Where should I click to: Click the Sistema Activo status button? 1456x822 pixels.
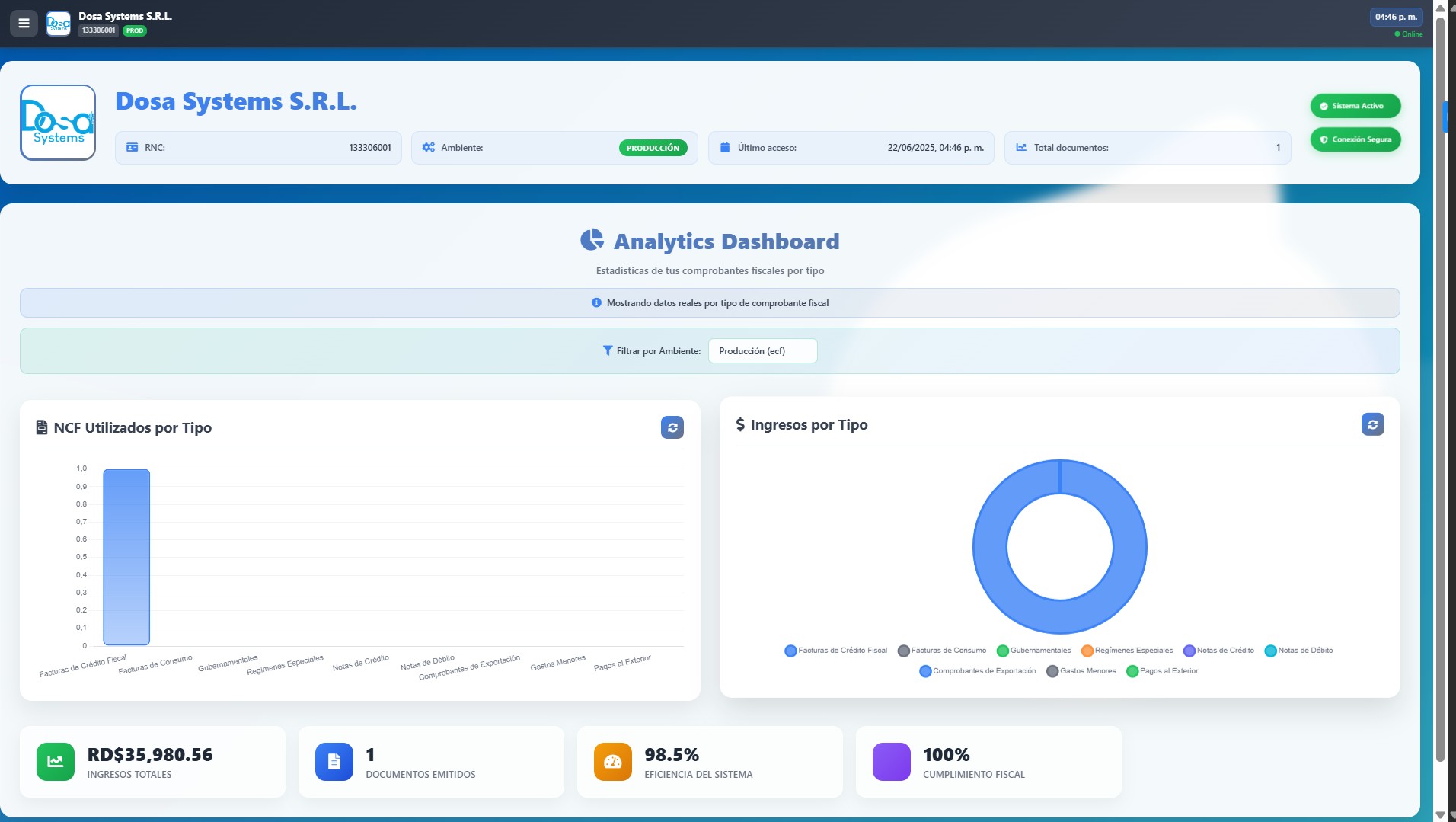(x=1355, y=106)
